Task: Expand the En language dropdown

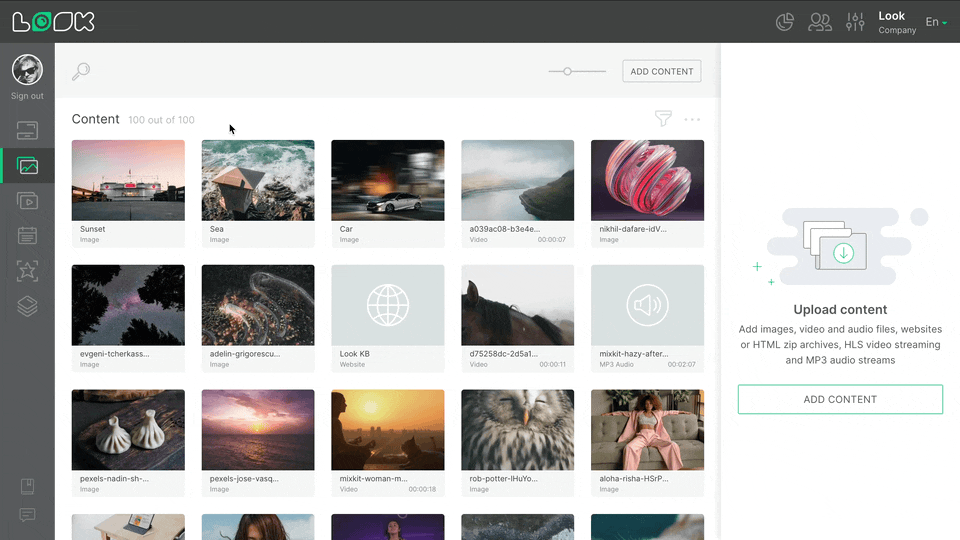Action: pyautogui.click(x=936, y=22)
